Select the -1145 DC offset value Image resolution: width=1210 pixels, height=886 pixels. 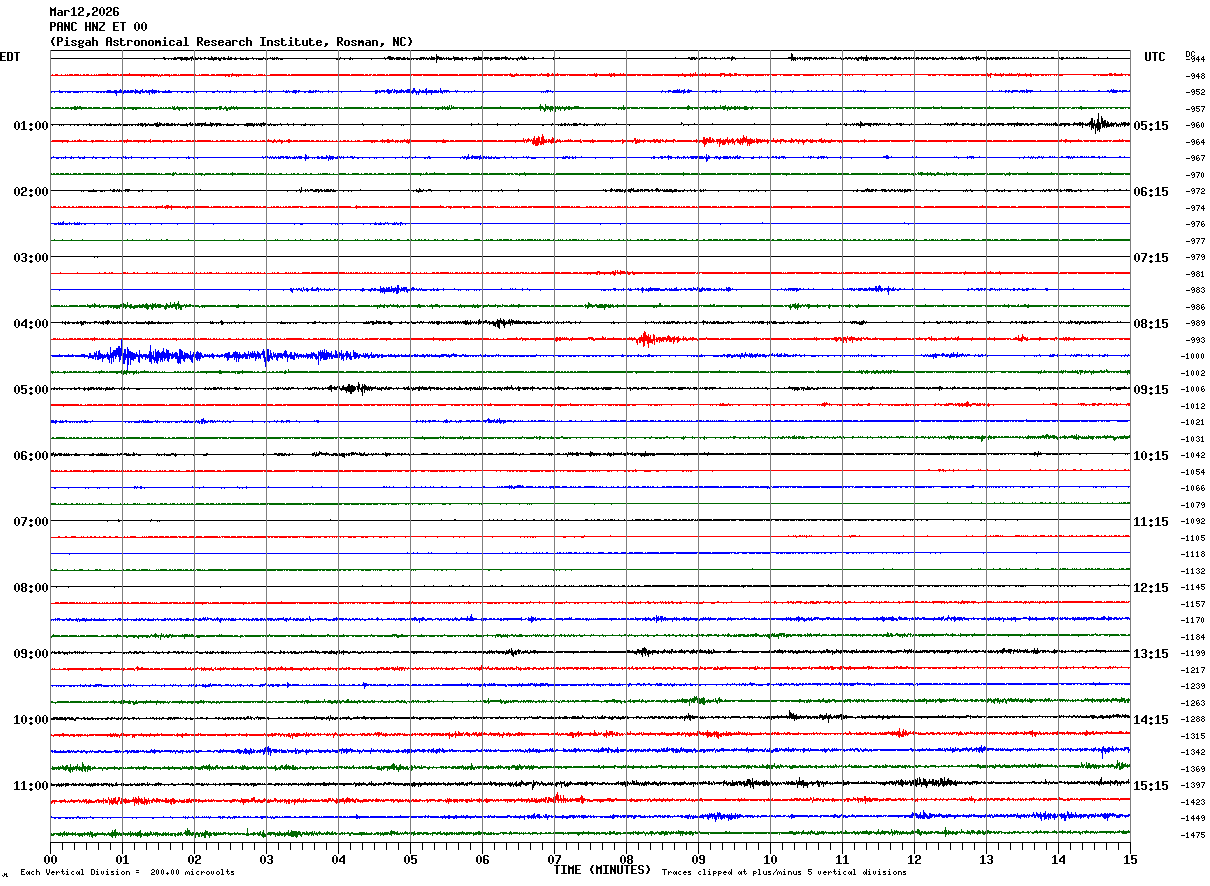(x=1195, y=588)
